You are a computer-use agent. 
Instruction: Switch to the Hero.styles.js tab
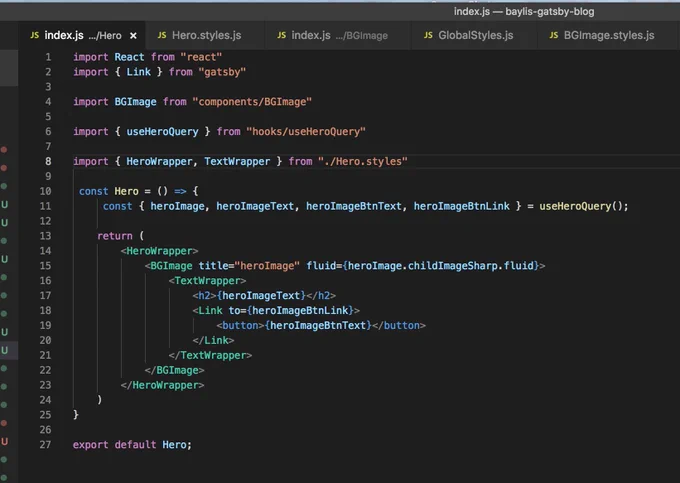[x=206, y=36]
